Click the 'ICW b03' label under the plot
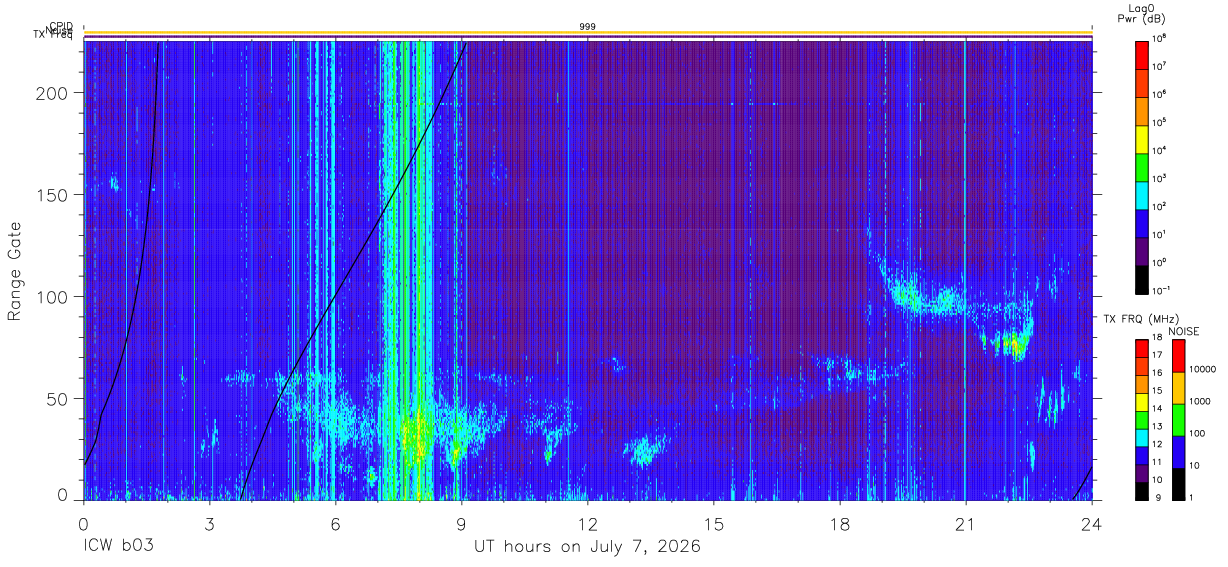Image resolution: width=1228 pixels, height=567 pixels. point(118,546)
